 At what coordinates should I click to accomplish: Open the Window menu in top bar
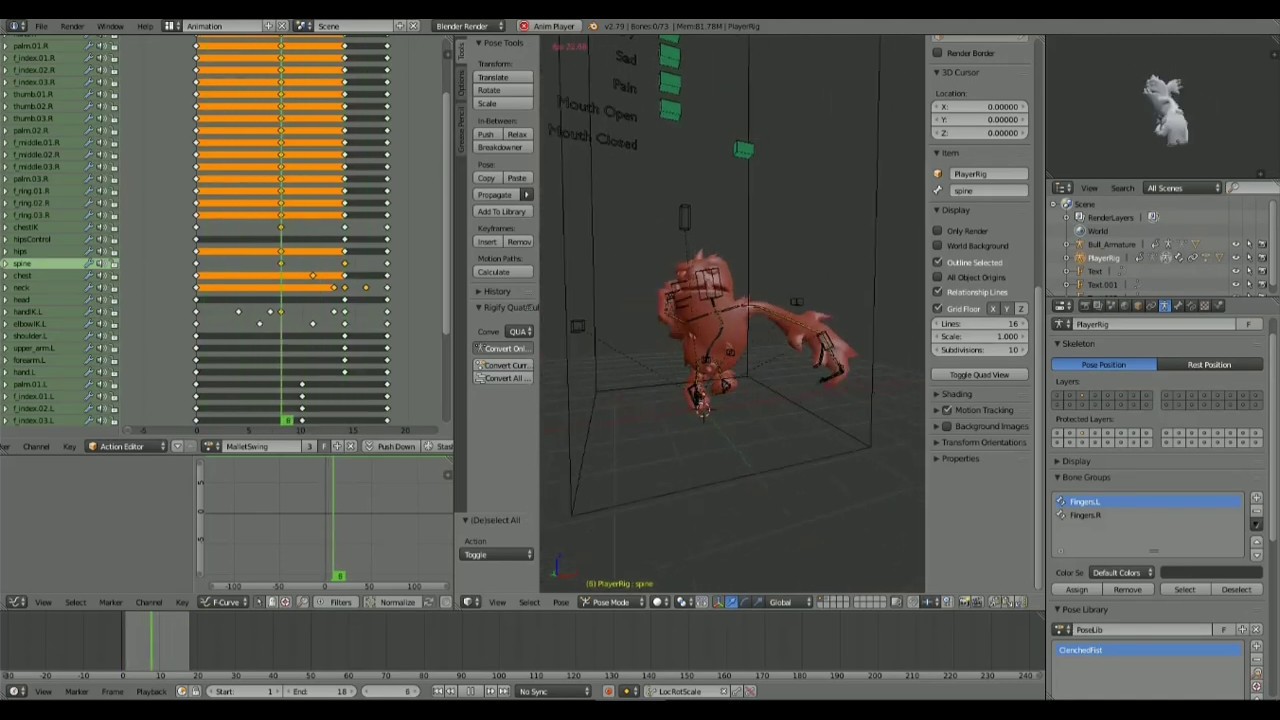110,26
